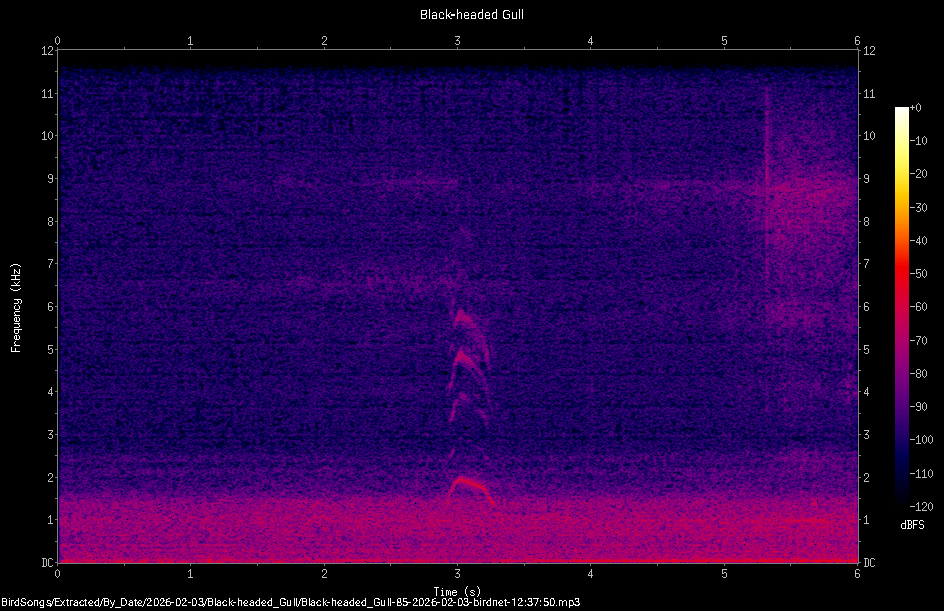944x611 pixels.
Task: Click the 5 label on the right frequency axis
Action: [865, 350]
